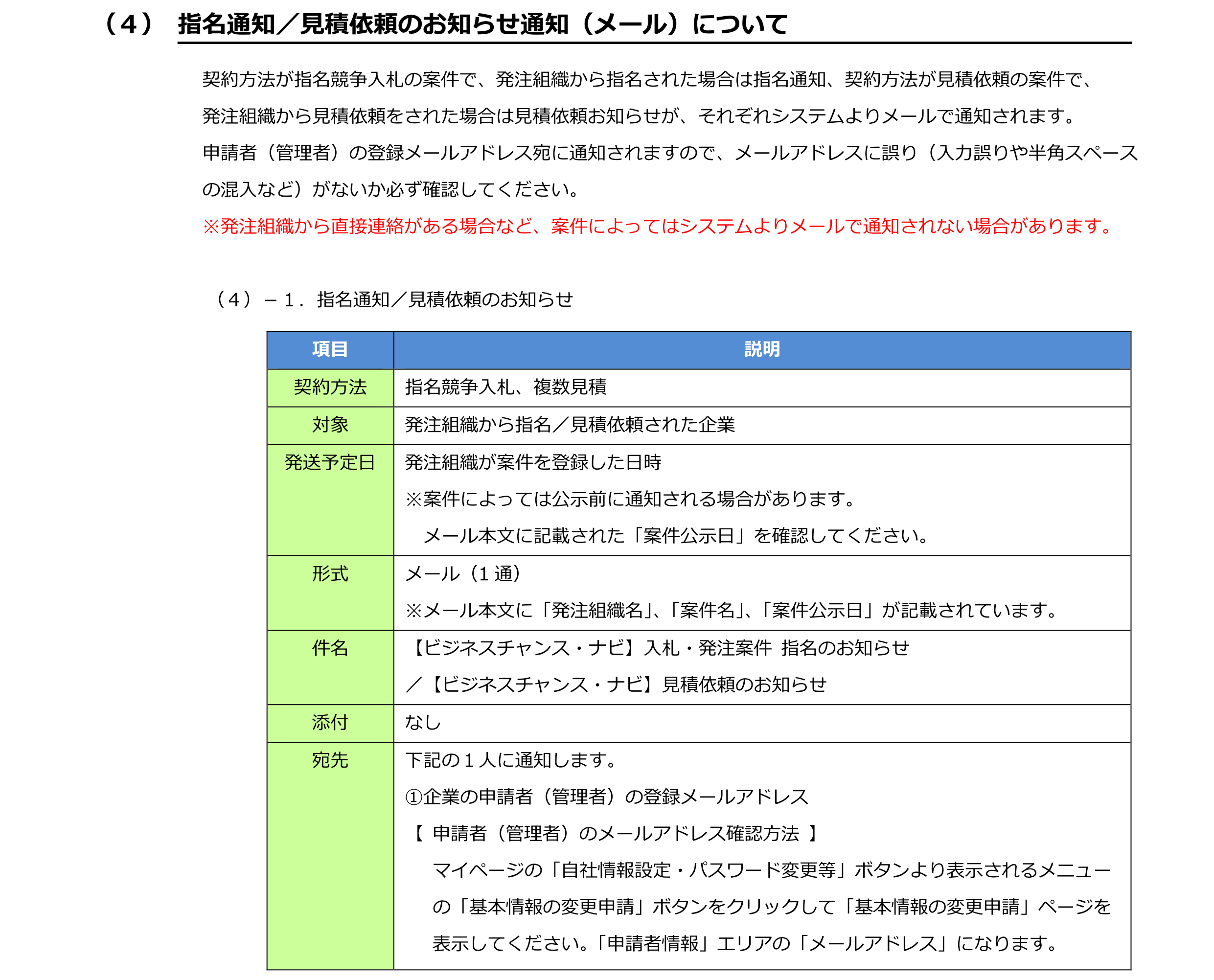Click the heading 指名通知／見積依頼のお知らせ通知（メール）について

483,24
